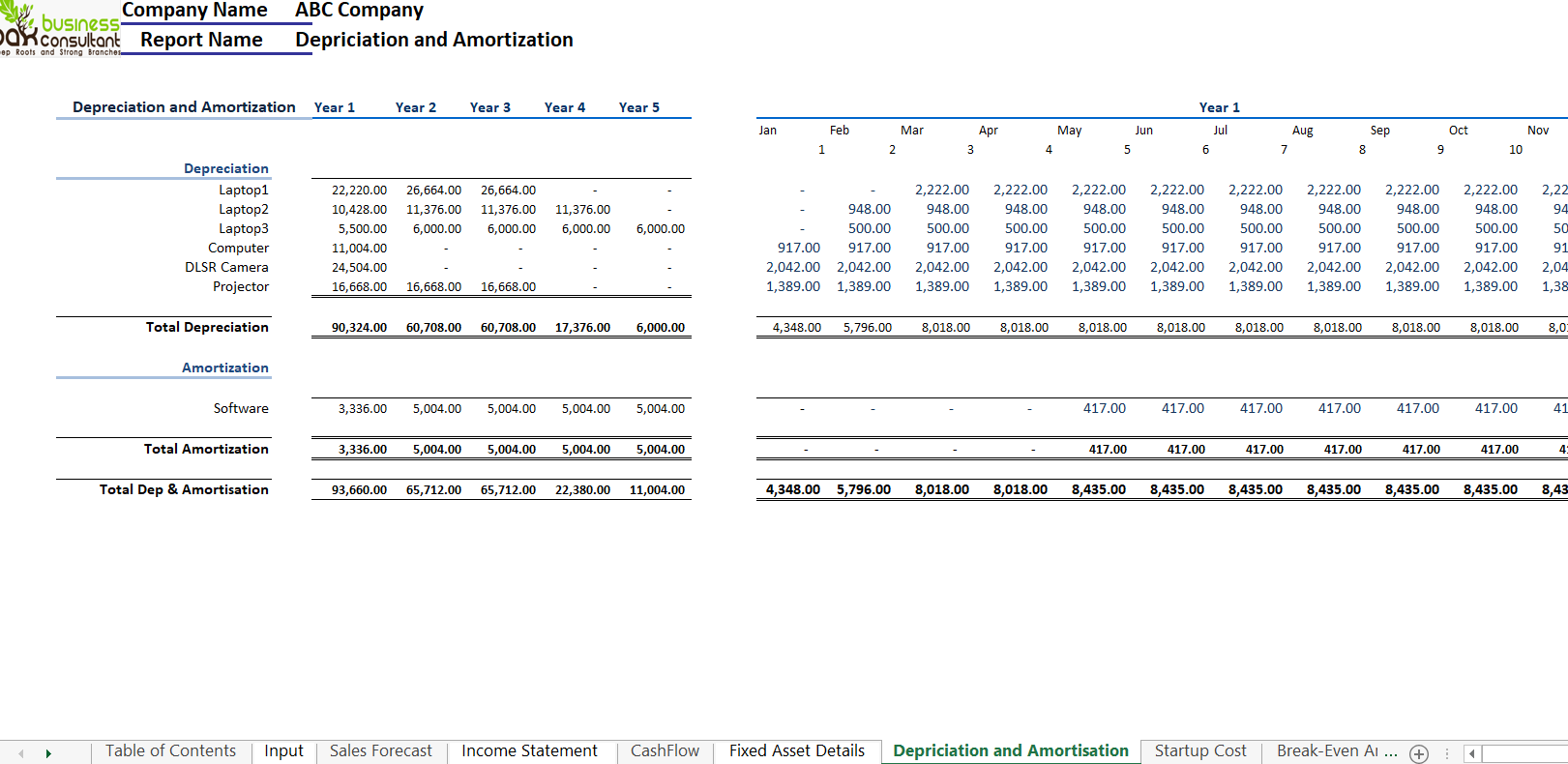1568x764 pixels.
Task: Click the next sheet navigation arrow
Action: click(x=48, y=753)
